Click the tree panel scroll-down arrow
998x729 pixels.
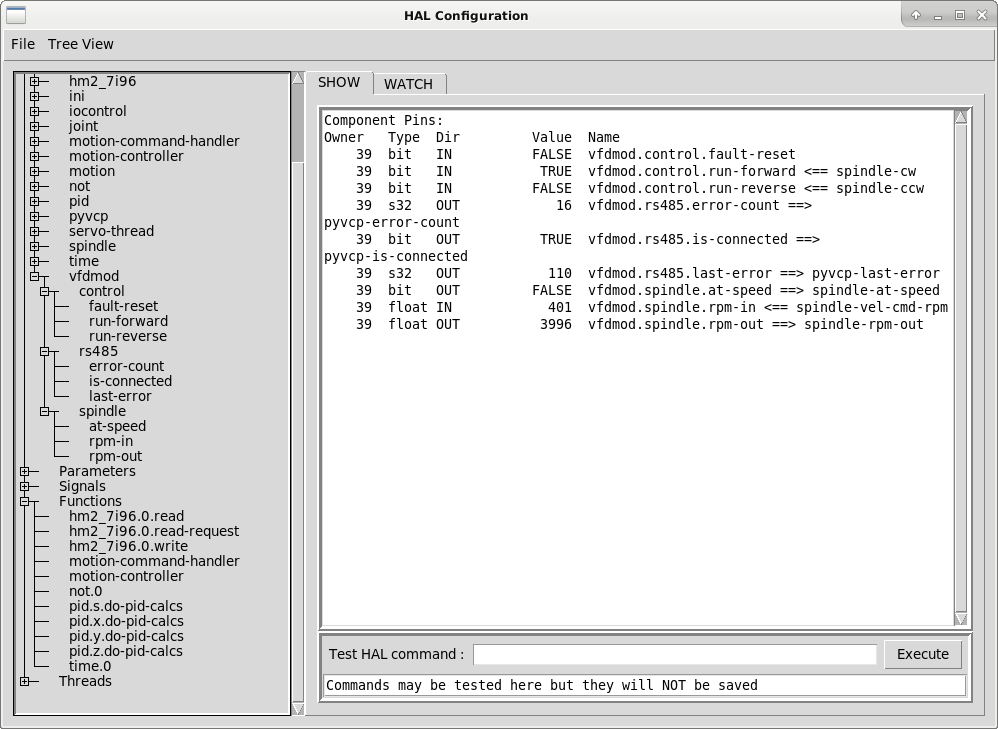pos(298,709)
